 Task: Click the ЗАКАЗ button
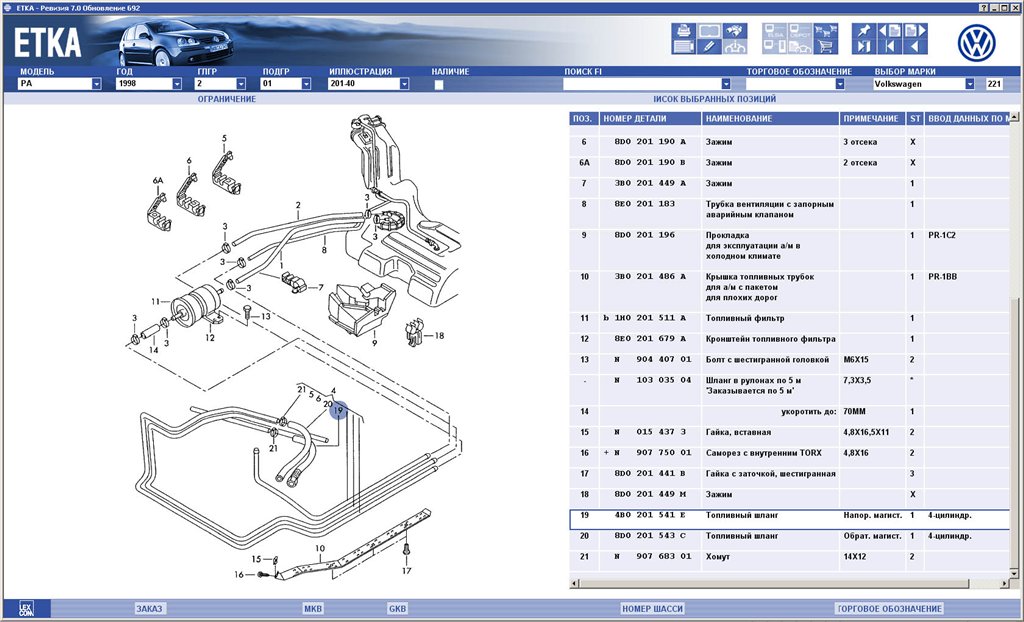point(149,608)
